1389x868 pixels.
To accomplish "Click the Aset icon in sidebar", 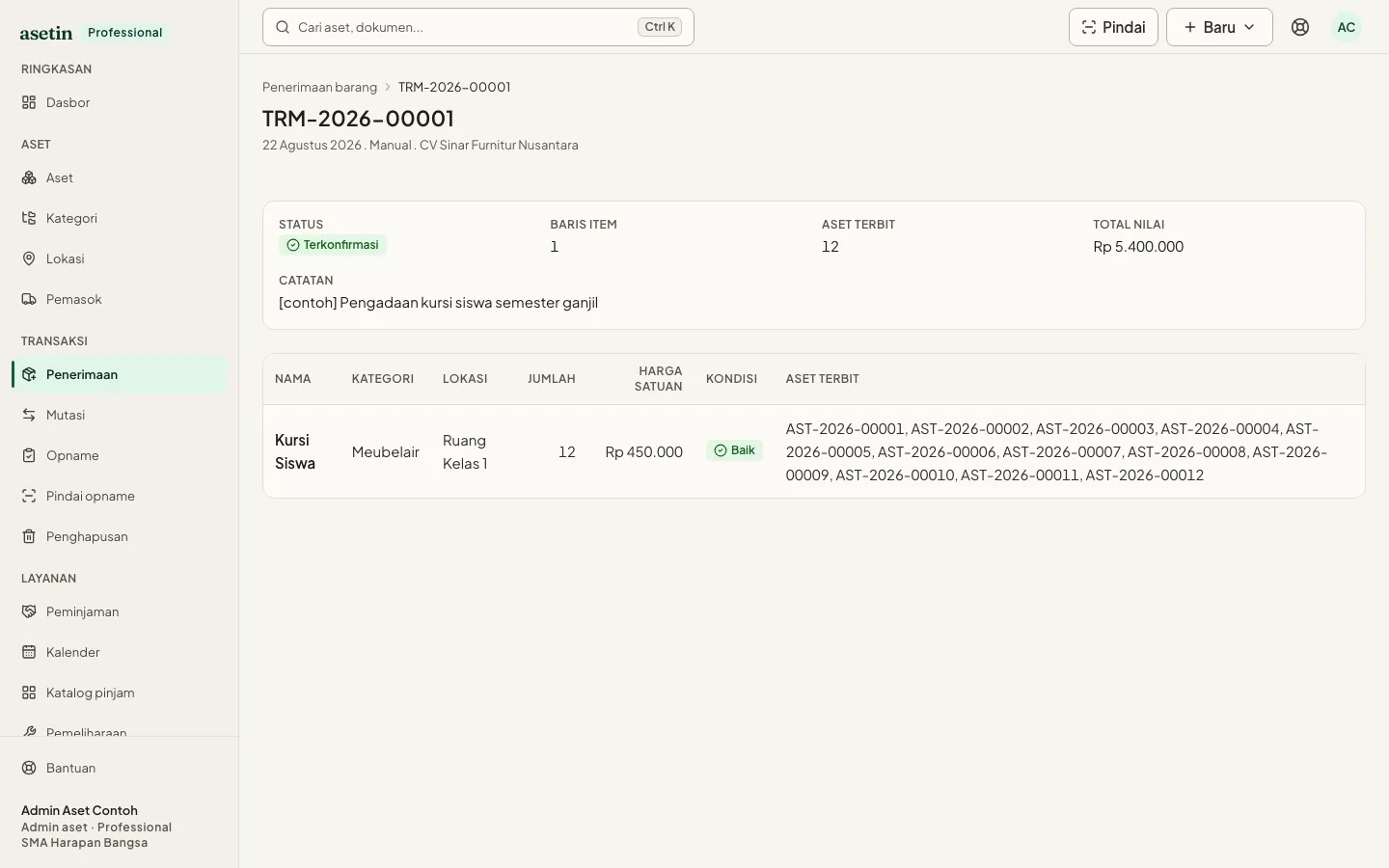I will coord(29,177).
